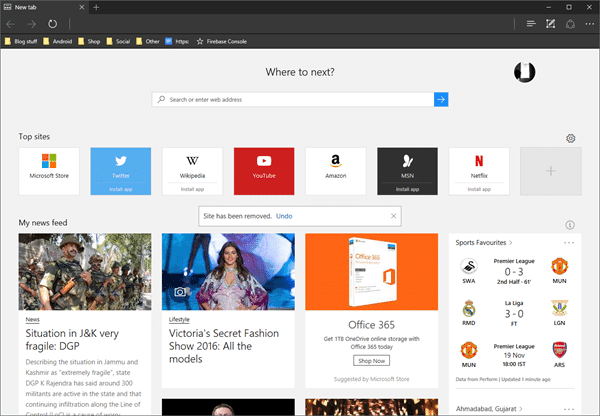The image size is (600, 416).
Task: Click Install app under Netflix
Action: click(x=479, y=189)
